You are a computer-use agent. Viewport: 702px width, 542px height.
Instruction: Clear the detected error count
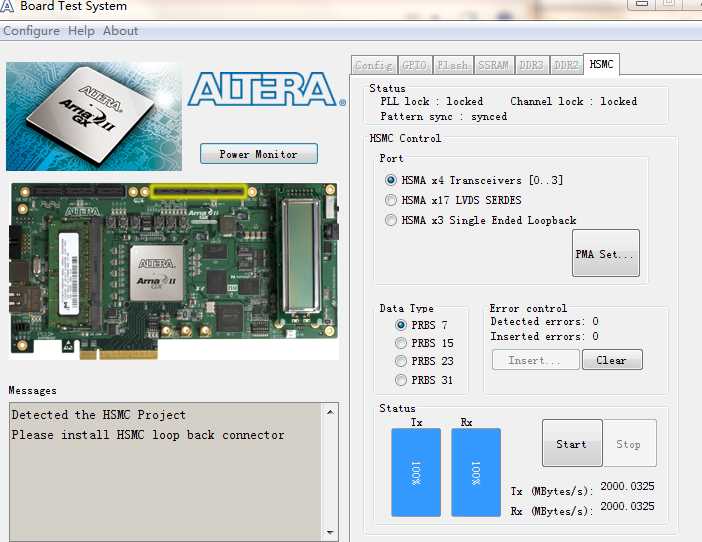click(x=612, y=360)
